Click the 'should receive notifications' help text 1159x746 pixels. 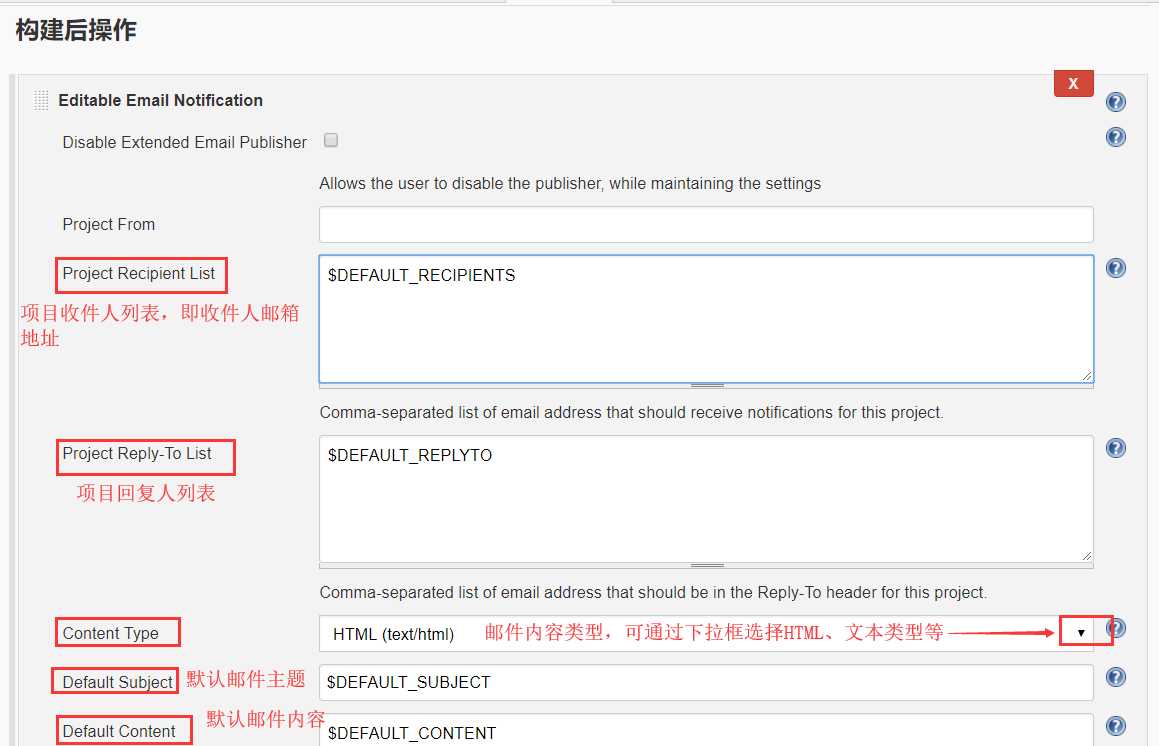click(631, 413)
